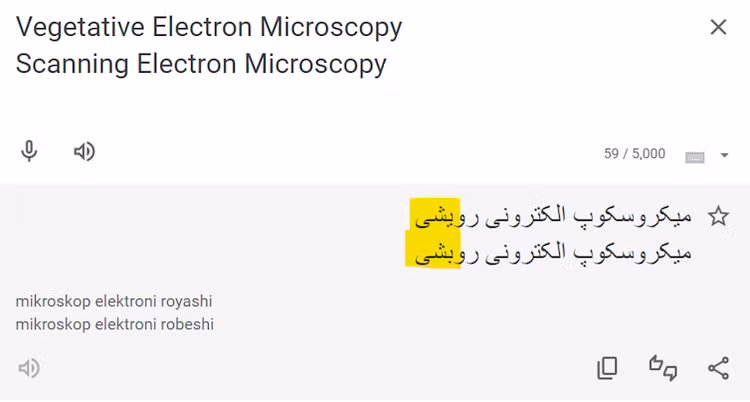Rate this translation with the thumbs icon
This screenshot has width=750, height=402.
pyautogui.click(x=663, y=368)
